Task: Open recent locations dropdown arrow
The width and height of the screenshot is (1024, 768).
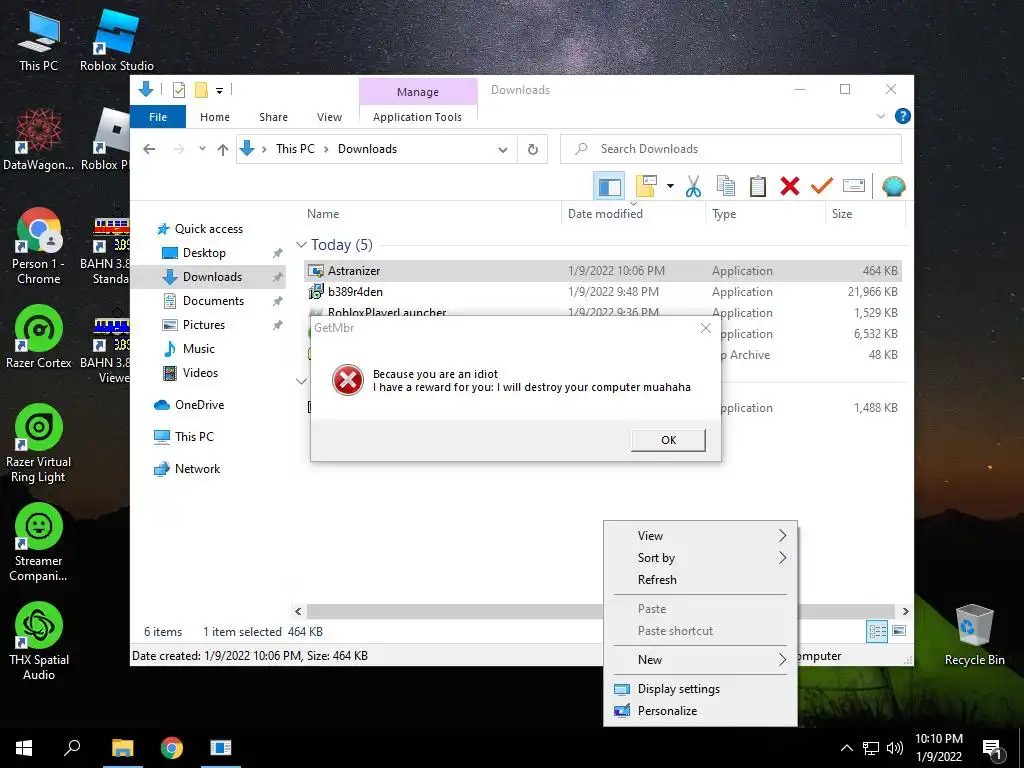Action: click(202, 149)
